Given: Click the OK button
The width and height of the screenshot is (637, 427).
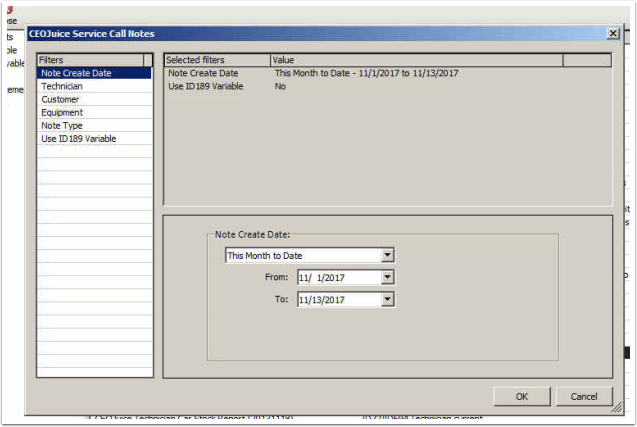Looking at the screenshot, I should tap(522, 397).
